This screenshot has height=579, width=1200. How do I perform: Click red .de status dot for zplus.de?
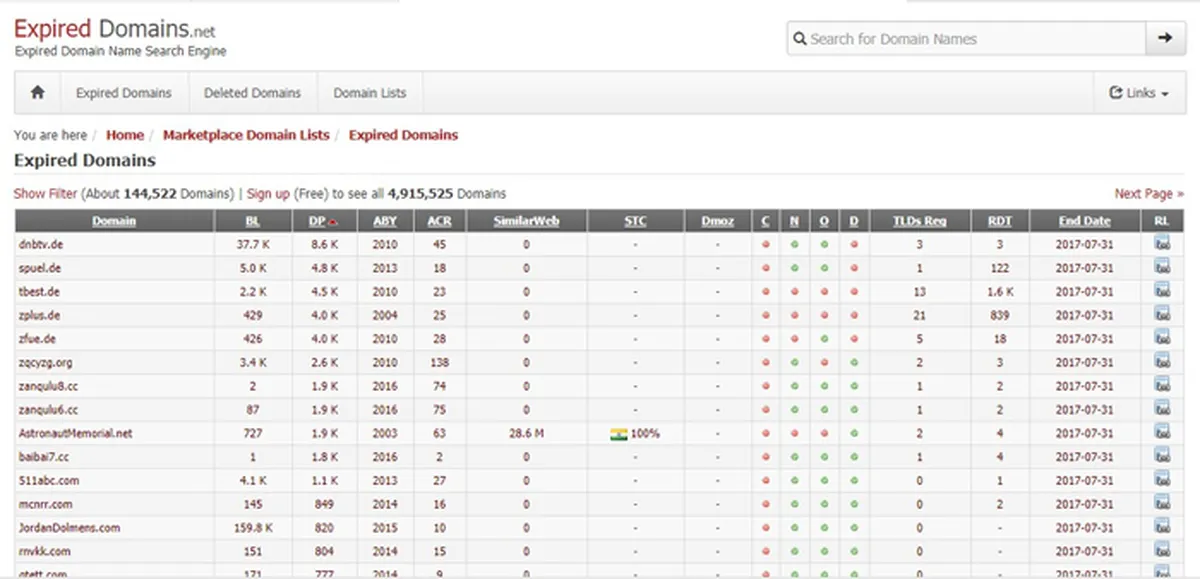854,316
